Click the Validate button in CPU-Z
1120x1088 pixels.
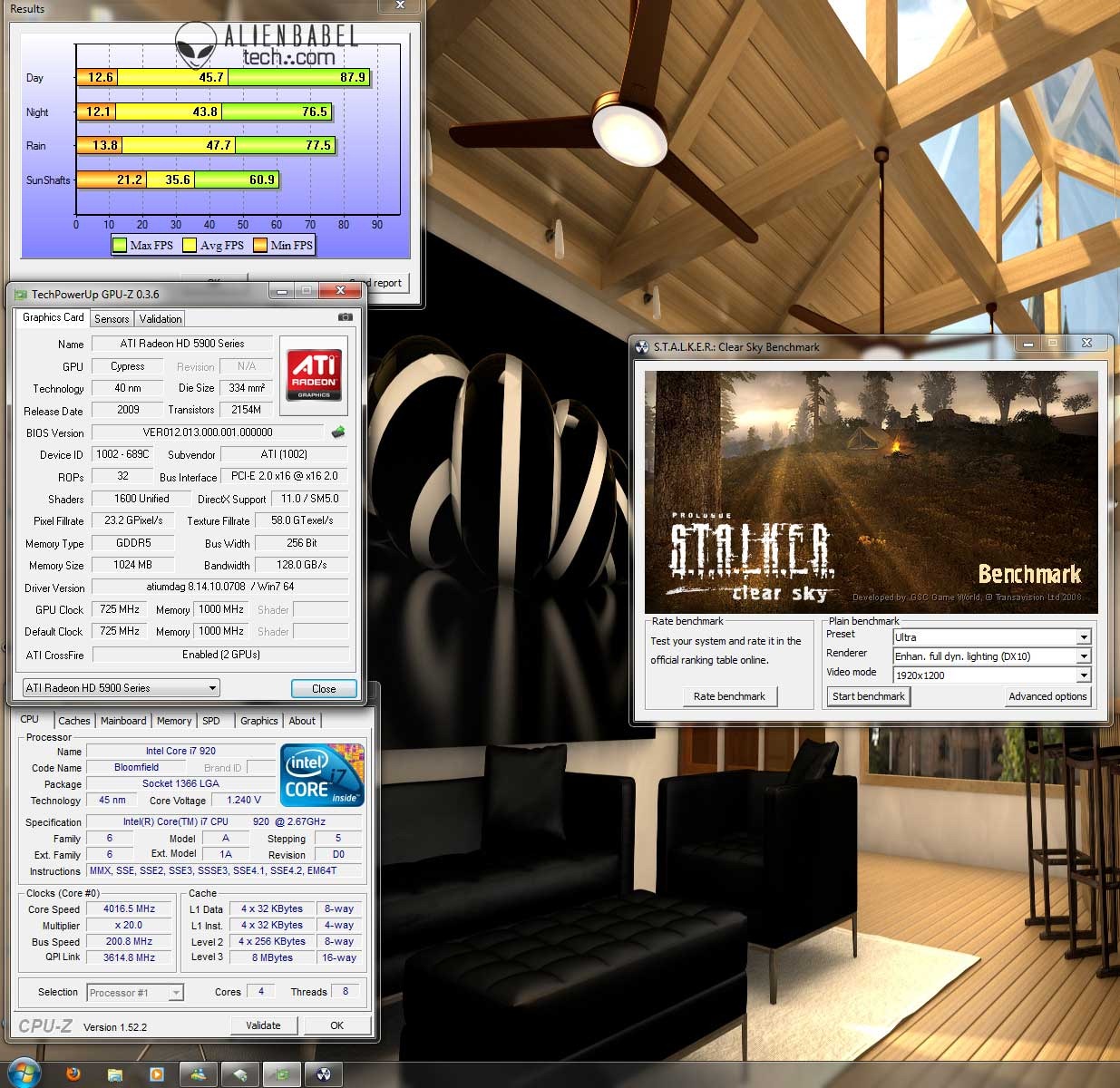click(264, 1025)
